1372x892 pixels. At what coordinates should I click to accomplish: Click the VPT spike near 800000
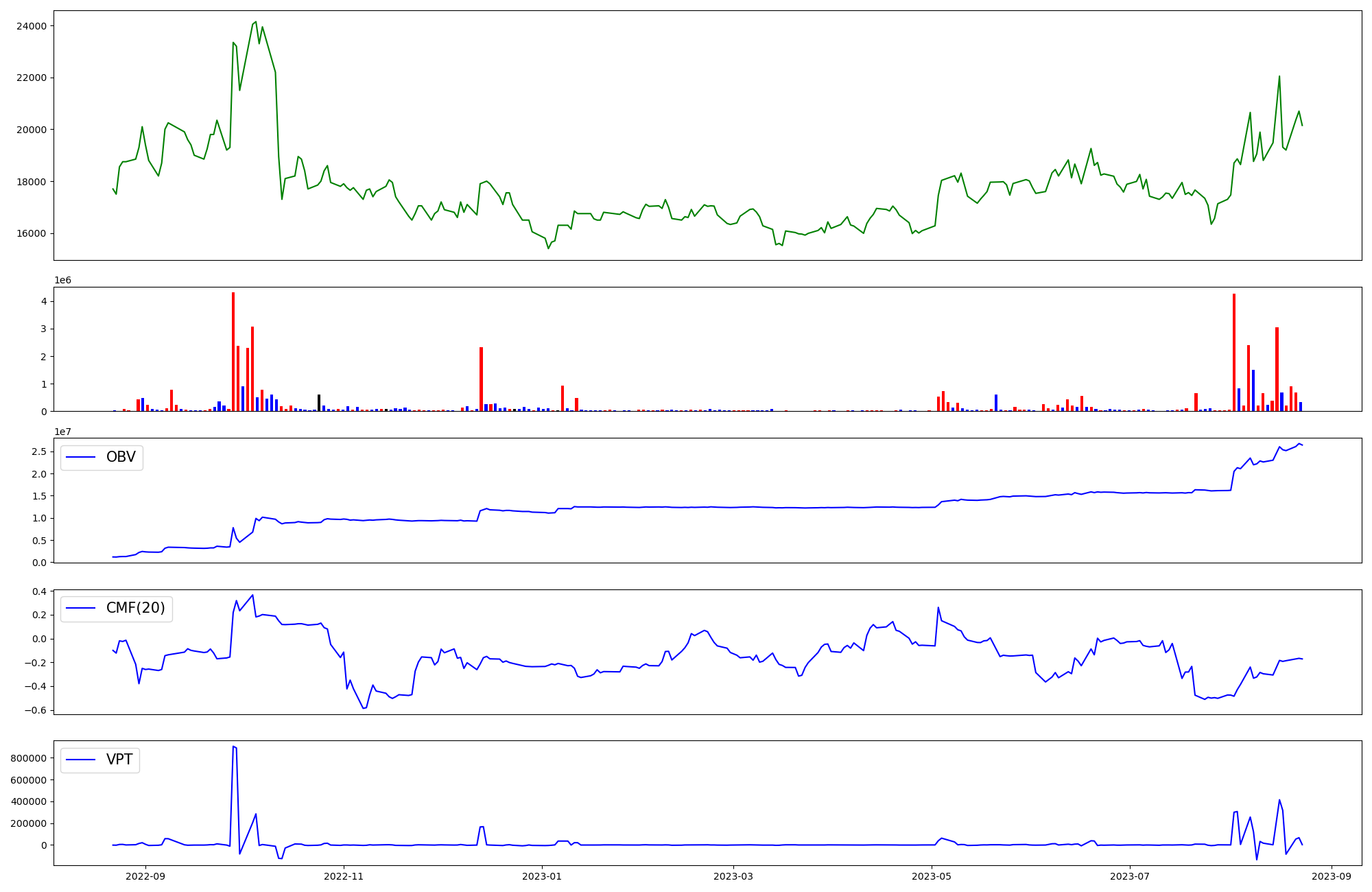pyautogui.click(x=234, y=747)
